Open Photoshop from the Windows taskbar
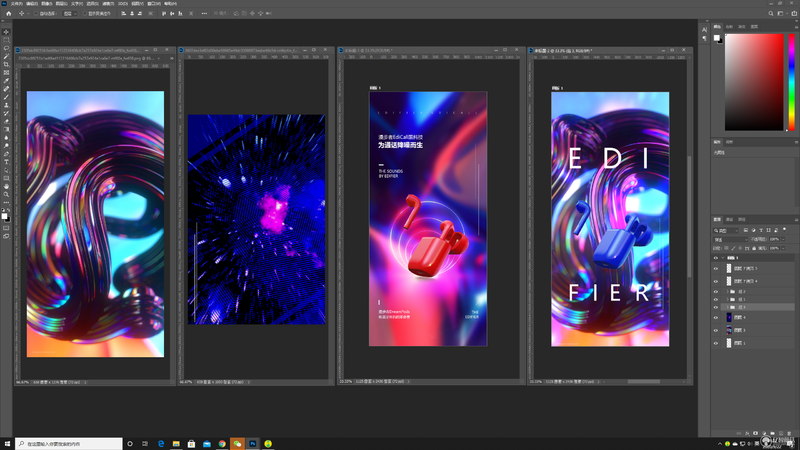Image resolution: width=800 pixels, height=450 pixels. [x=253, y=444]
